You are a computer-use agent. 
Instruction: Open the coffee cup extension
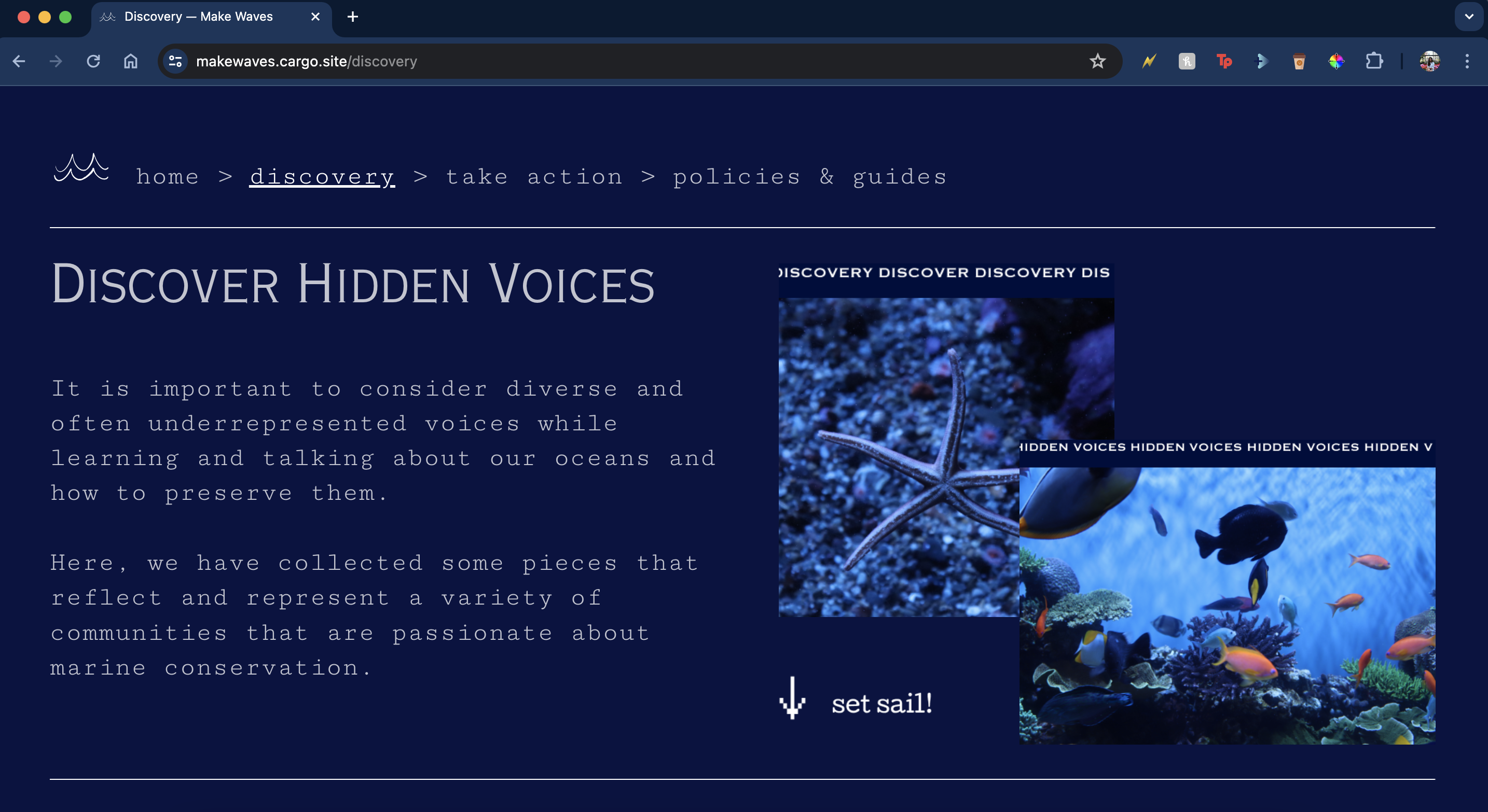[x=1299, y=61]
